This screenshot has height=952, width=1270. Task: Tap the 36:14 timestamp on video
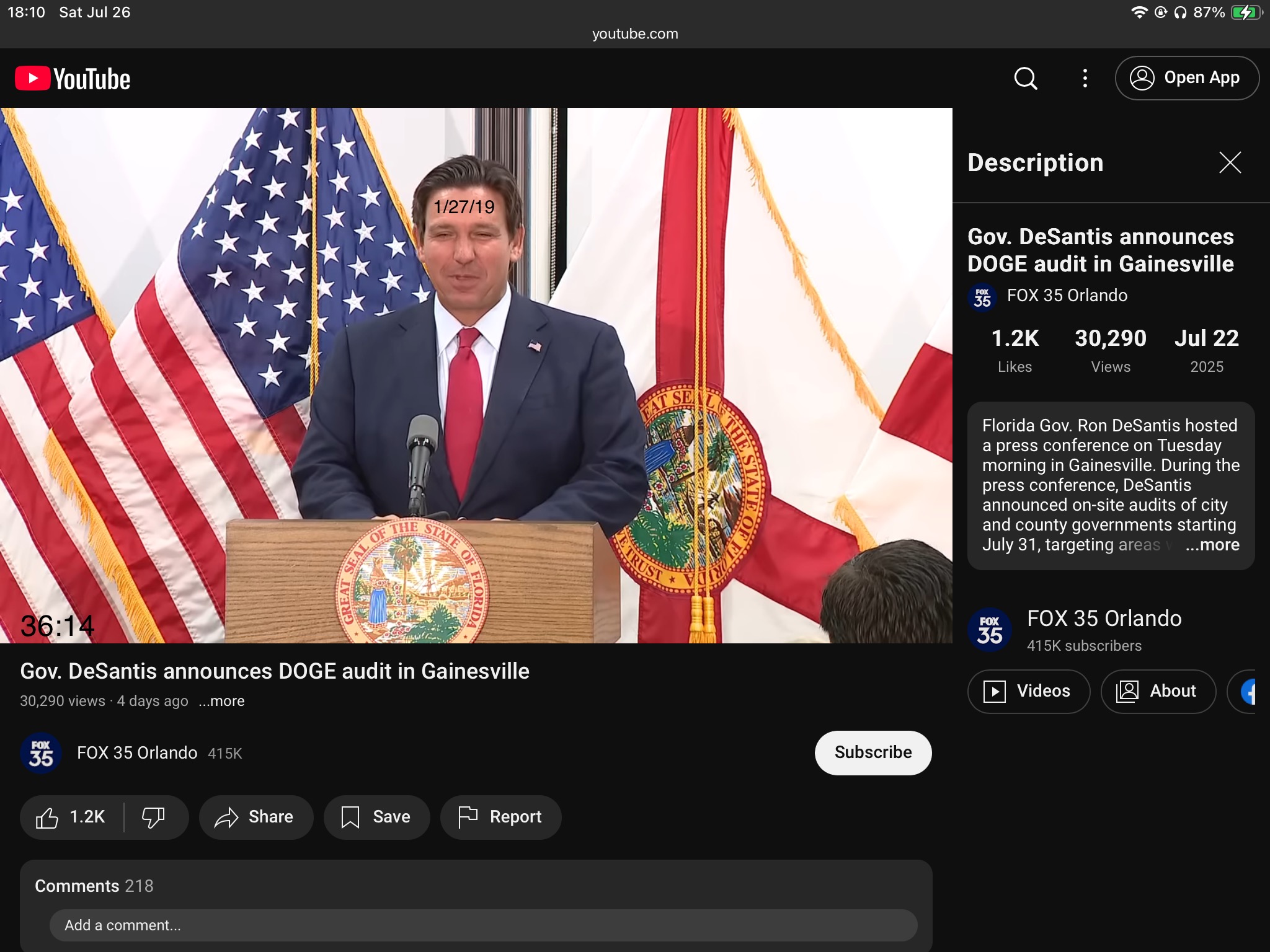coord(58,625)
